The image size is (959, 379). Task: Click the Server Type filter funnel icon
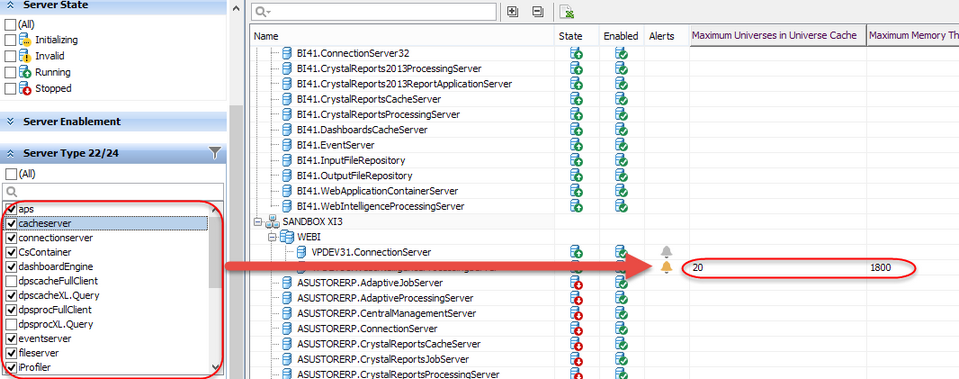point(215,153)
